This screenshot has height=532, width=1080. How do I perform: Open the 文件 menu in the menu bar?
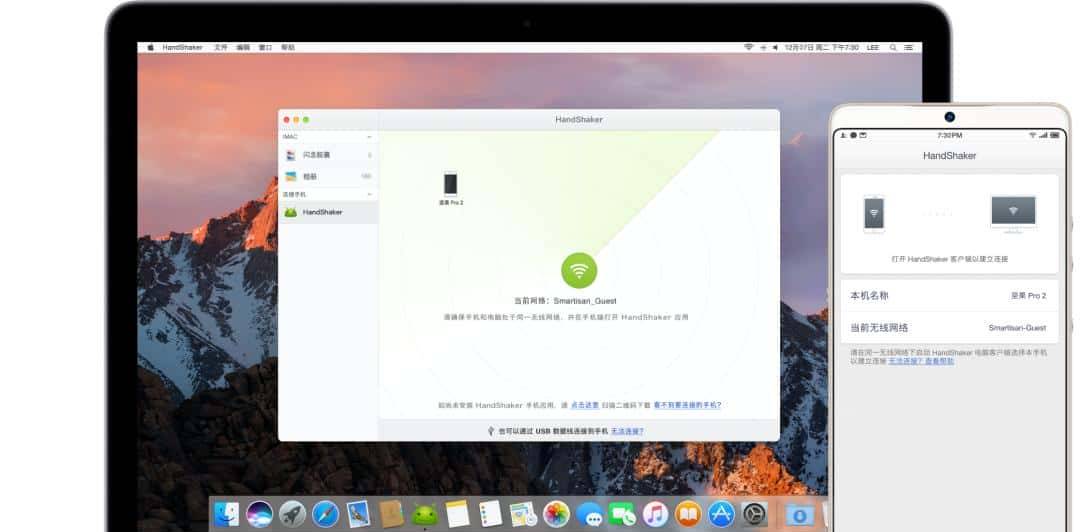220,48
